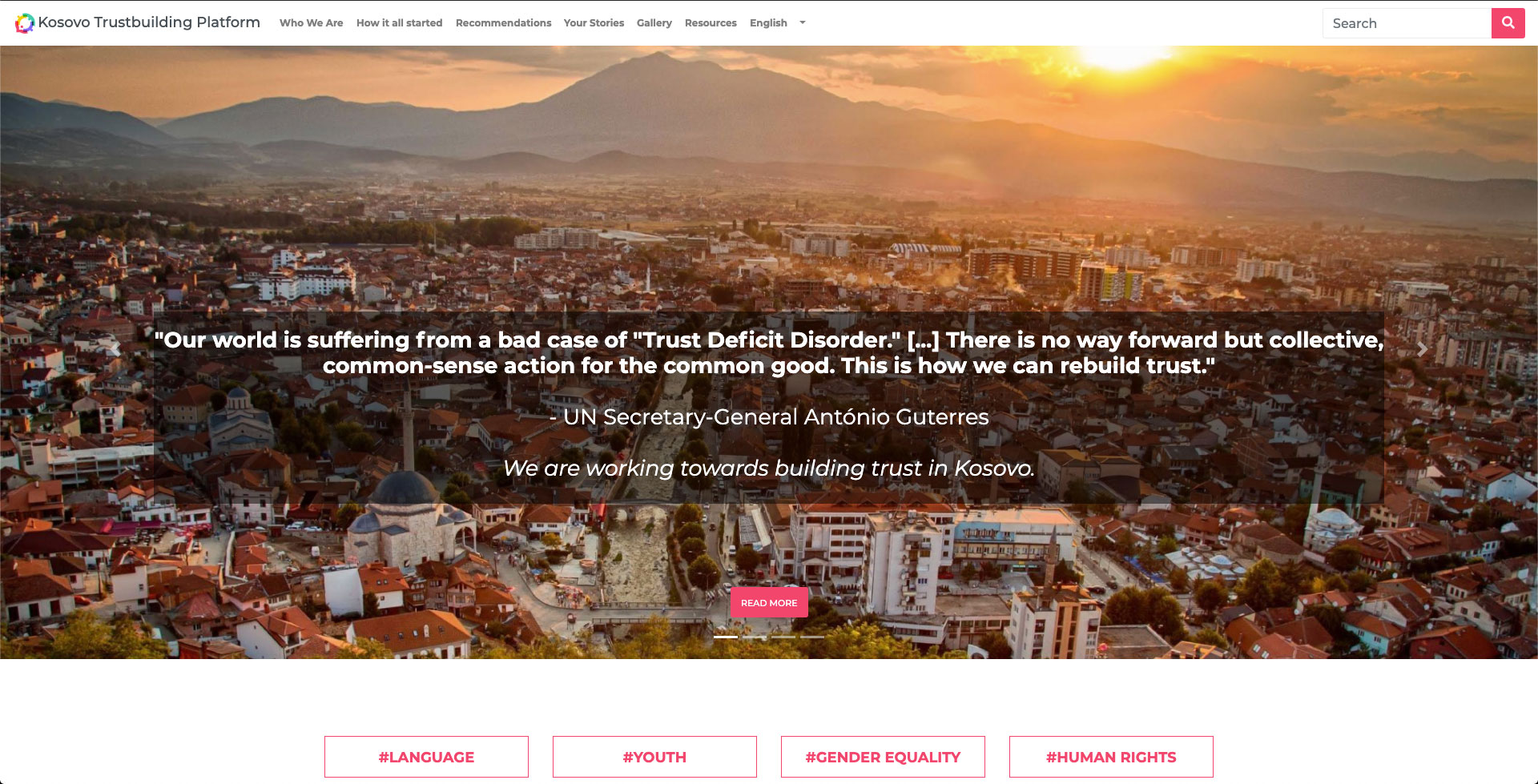Viewport: 1538px width, 784px height.
Task: Expand the English language dropdown arrow
Action: [x=803, y=23]
